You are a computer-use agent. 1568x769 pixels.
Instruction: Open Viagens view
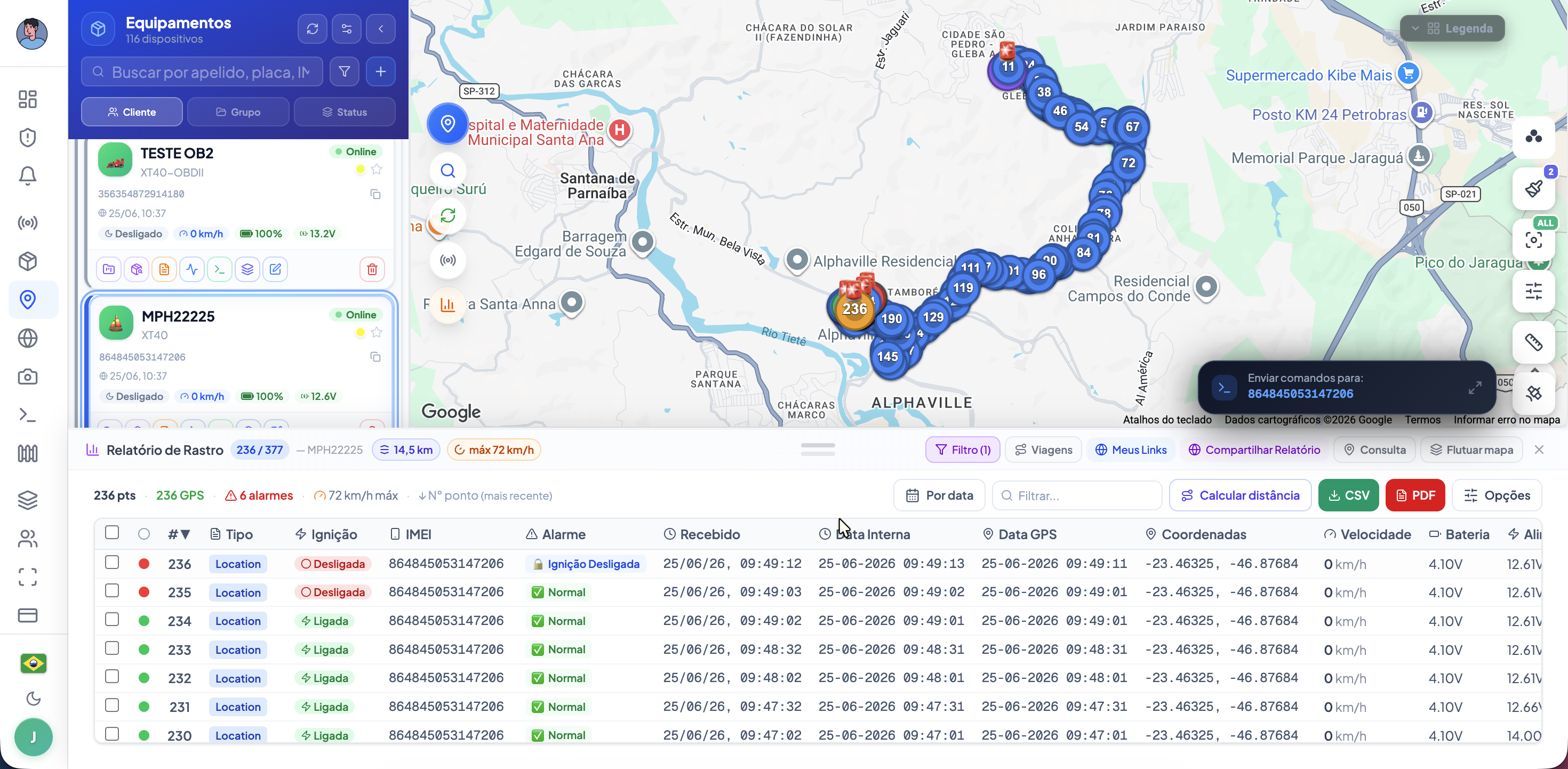pyautogui.click(x=1043, y=450)
